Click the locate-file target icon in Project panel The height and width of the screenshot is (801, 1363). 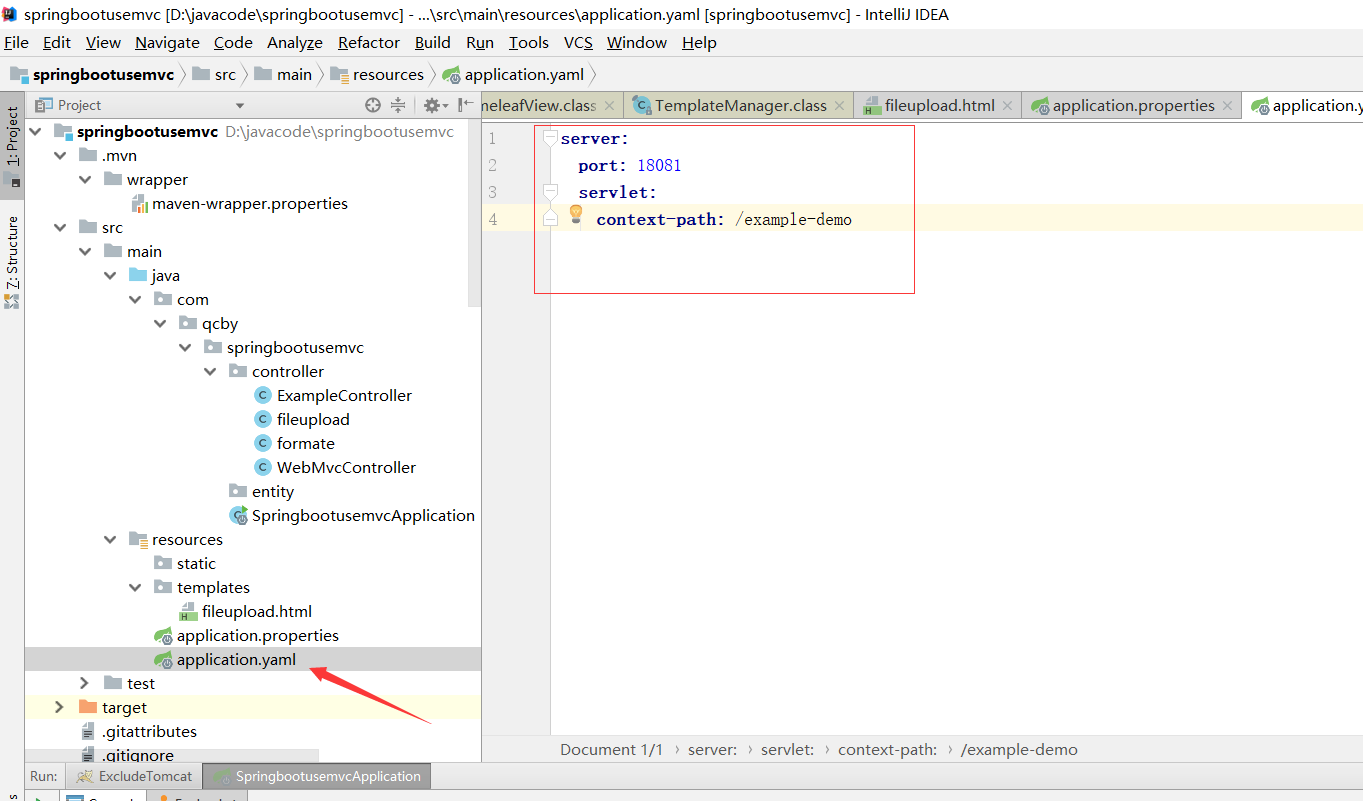click(x=373, y=105)
